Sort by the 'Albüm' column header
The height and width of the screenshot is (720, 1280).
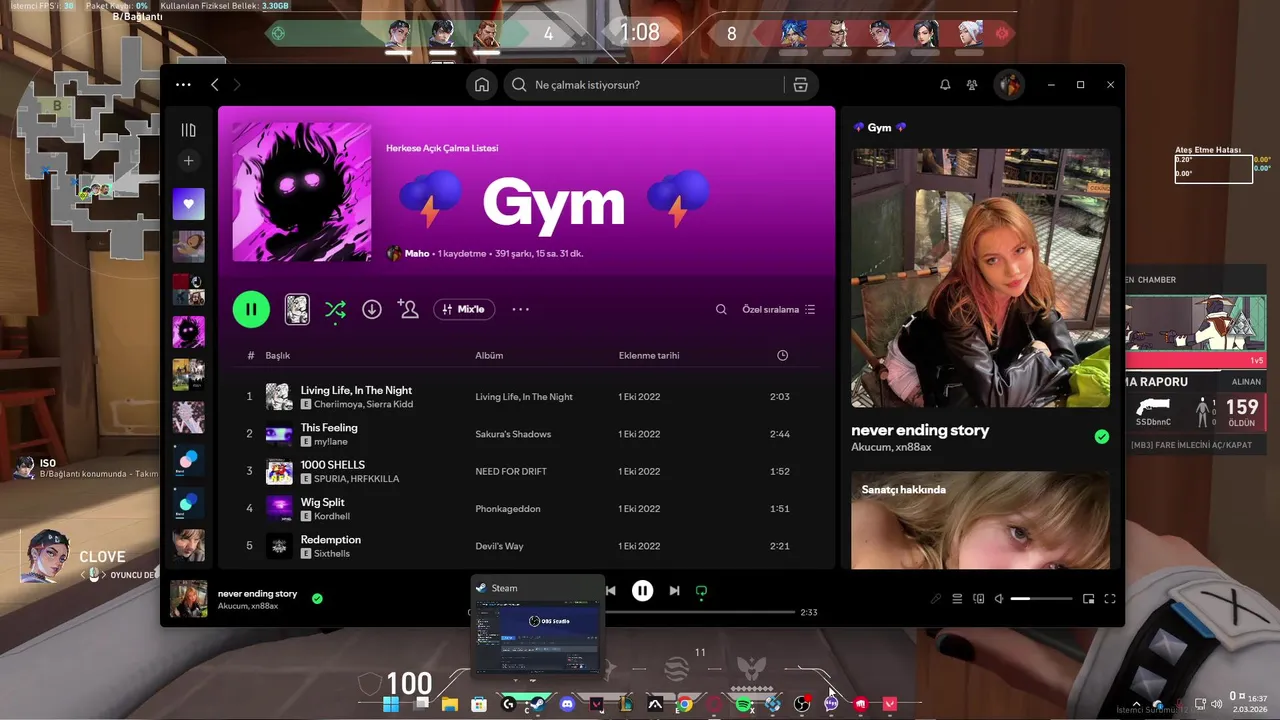click(x=489, y=355)
